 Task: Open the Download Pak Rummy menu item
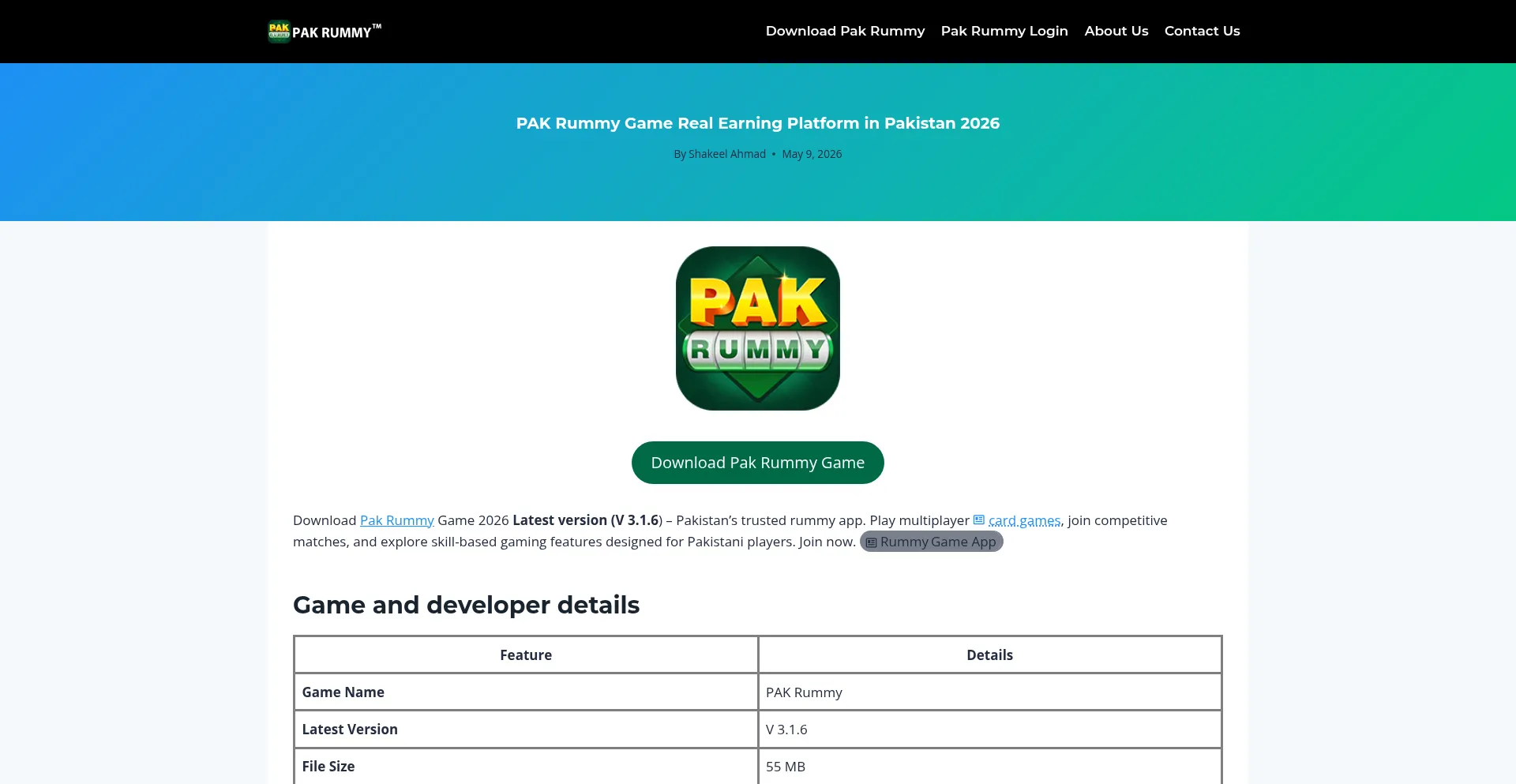coord(845,31)
